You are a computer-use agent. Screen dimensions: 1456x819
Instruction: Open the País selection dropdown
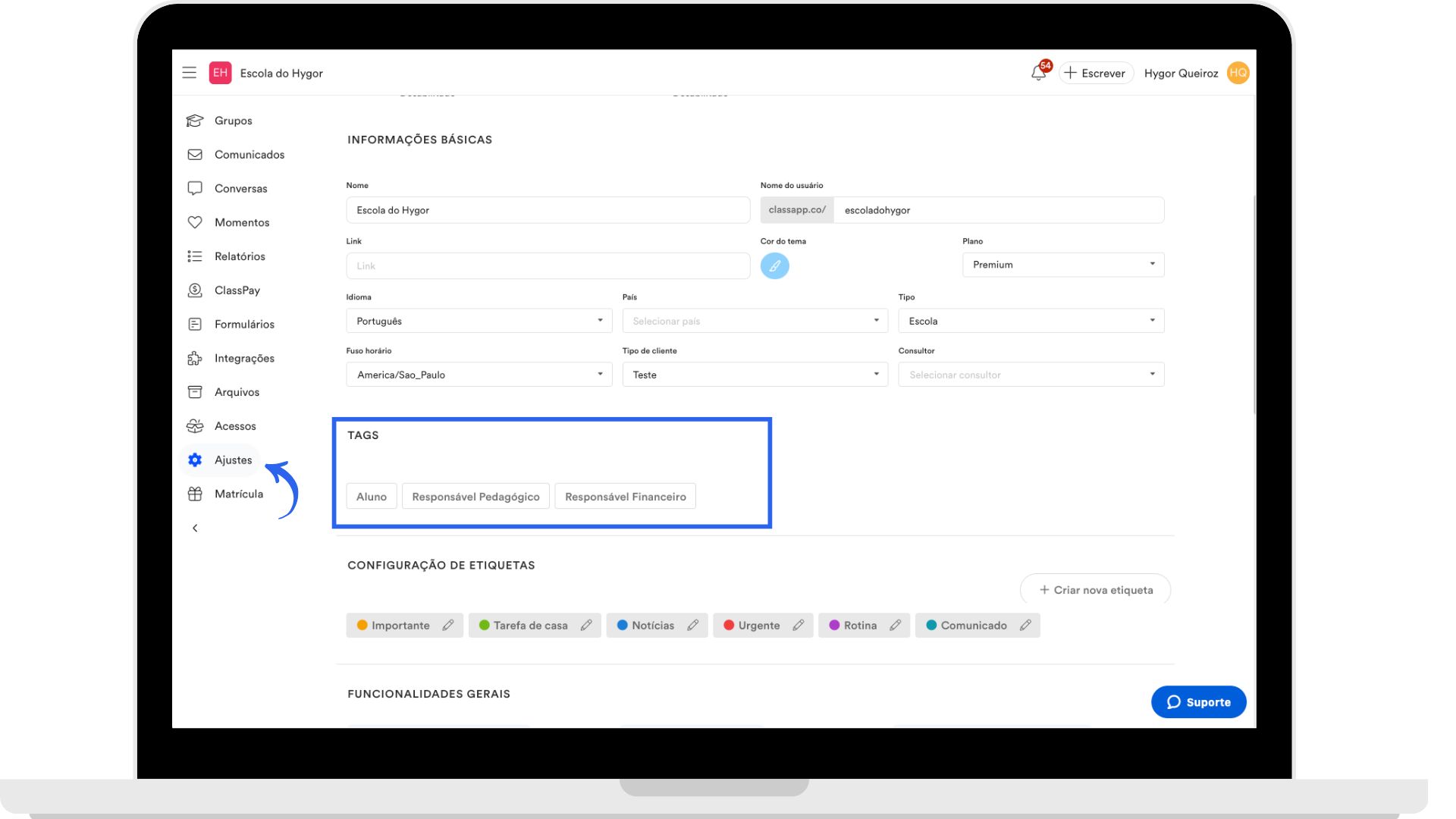pyautogui.click(x=755, y=321)
